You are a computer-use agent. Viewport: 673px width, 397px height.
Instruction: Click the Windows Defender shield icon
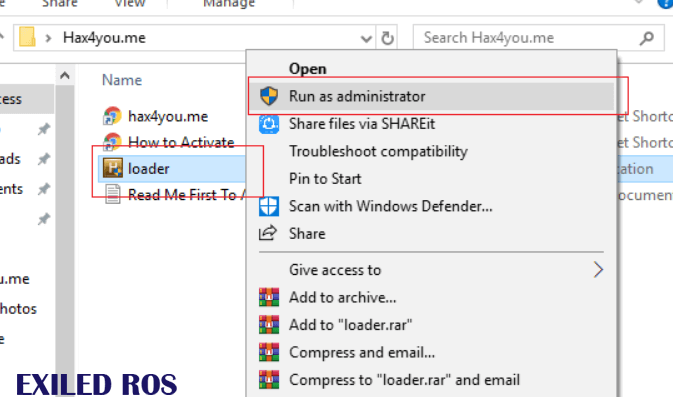coord(269,206)
